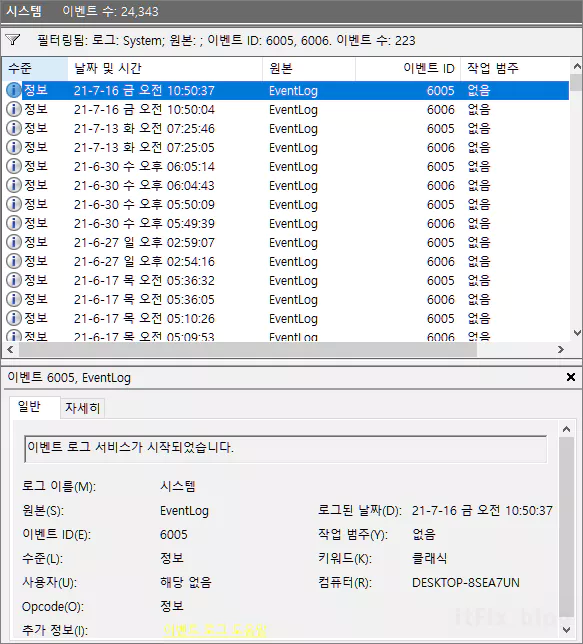
Task: Click the details pane vertical scrollbar thumb
Action: coord(566,527)
